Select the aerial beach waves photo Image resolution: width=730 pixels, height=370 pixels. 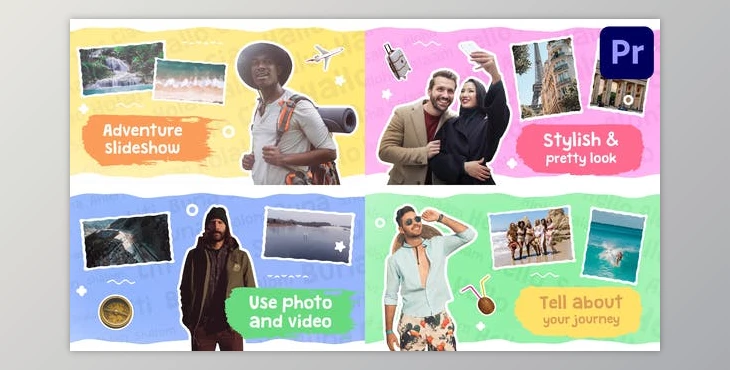pyautogui.click(x=189, y=81)
